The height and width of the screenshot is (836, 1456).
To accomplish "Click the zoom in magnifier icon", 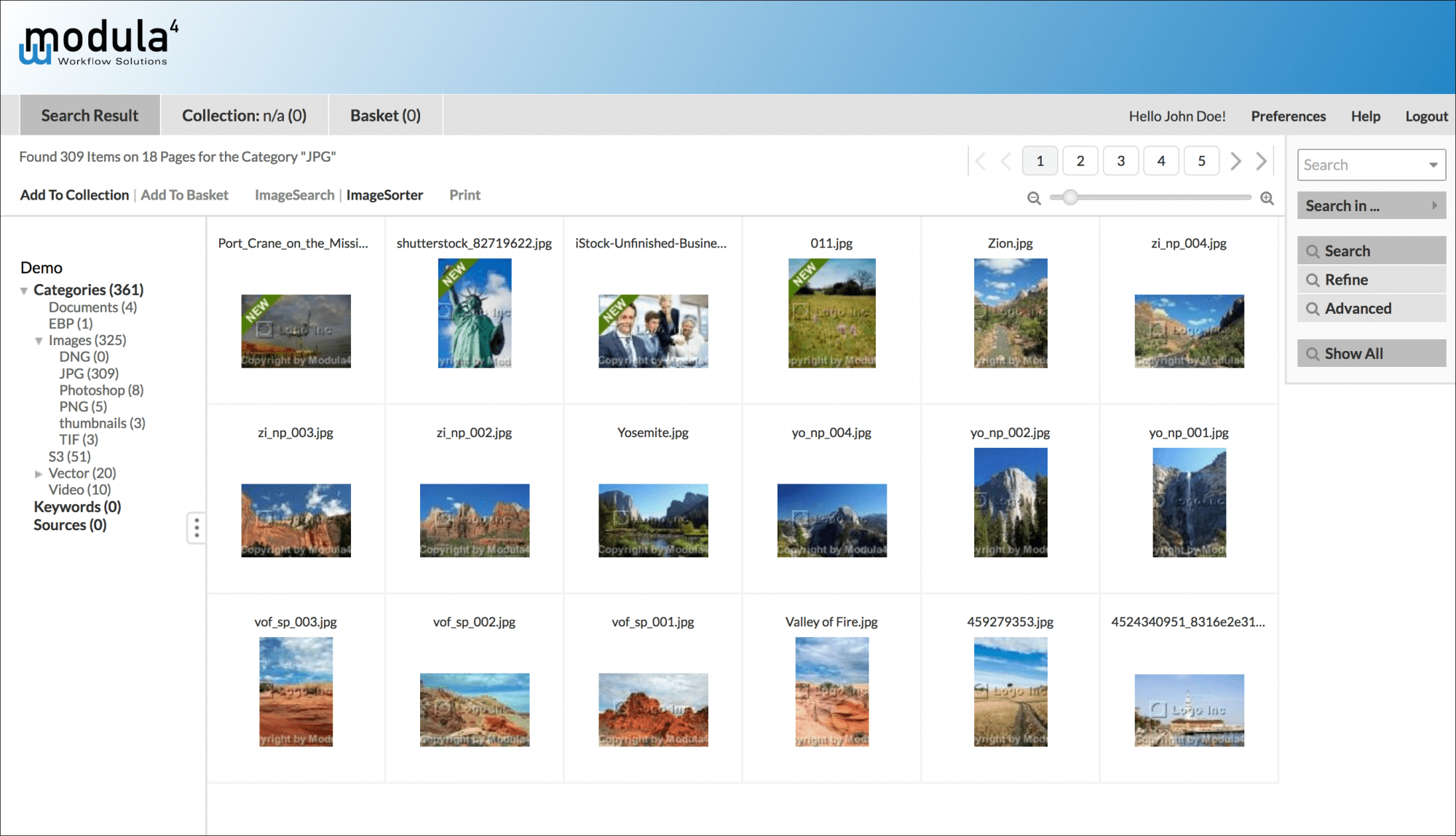I will 1267,198.
